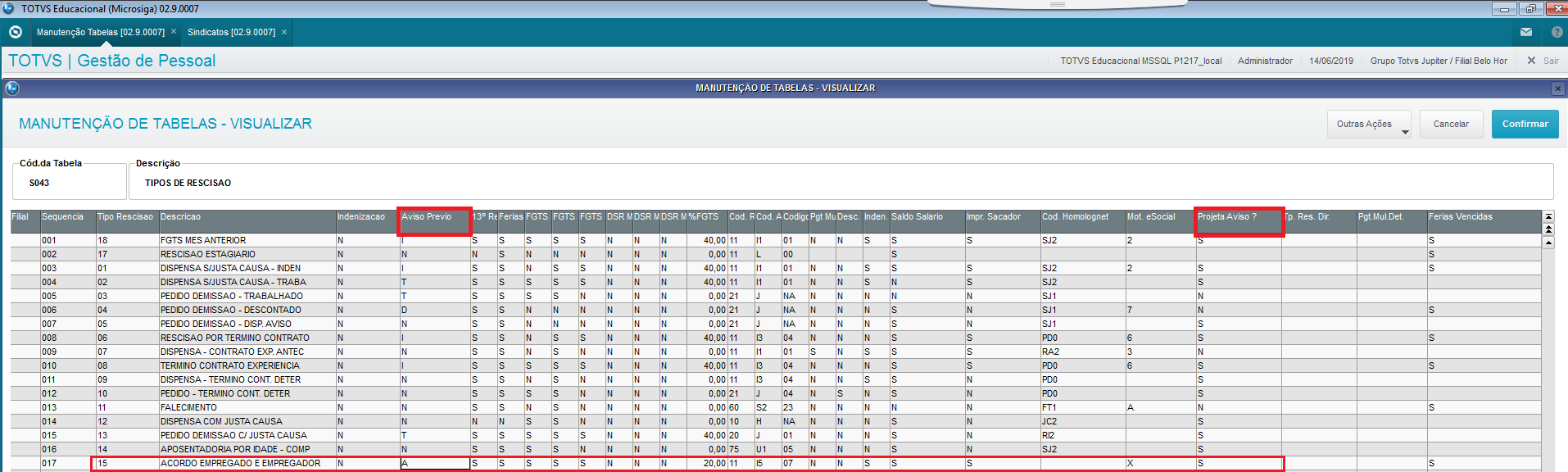Click the Confirmar button
The width and height of the screenshot is (1568, 472).
click(x=1525, y=124)
